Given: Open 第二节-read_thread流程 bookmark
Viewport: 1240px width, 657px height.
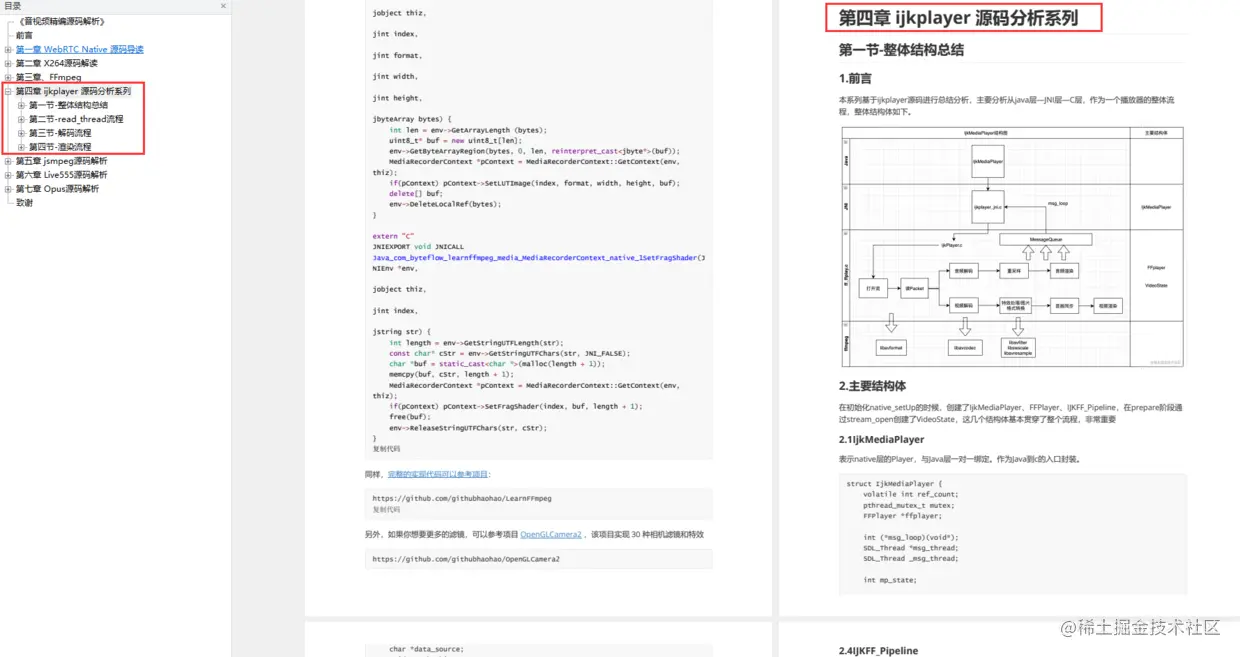Looking at the screenshot, I should coord(76,119).
